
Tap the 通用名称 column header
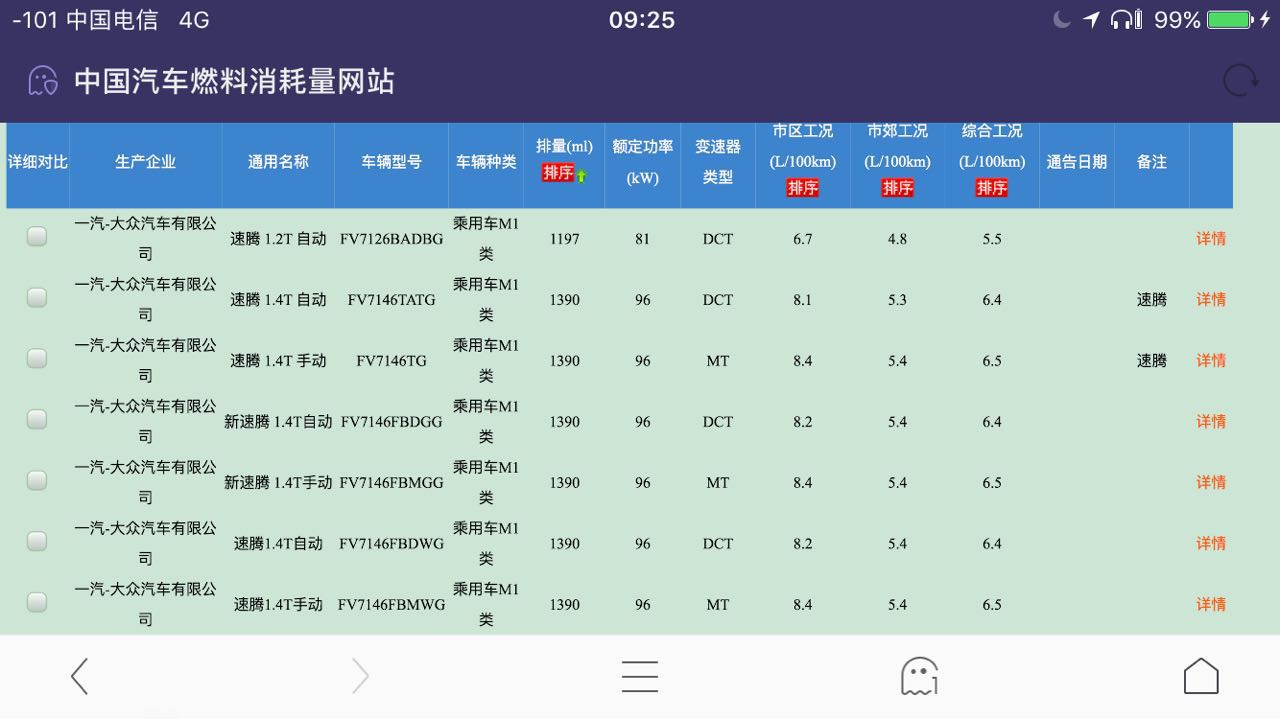click(278, 162)
